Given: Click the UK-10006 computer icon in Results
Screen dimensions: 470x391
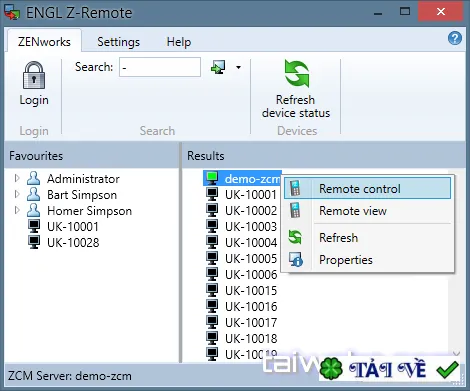Looking at the screenshot, I should point(212,274).
